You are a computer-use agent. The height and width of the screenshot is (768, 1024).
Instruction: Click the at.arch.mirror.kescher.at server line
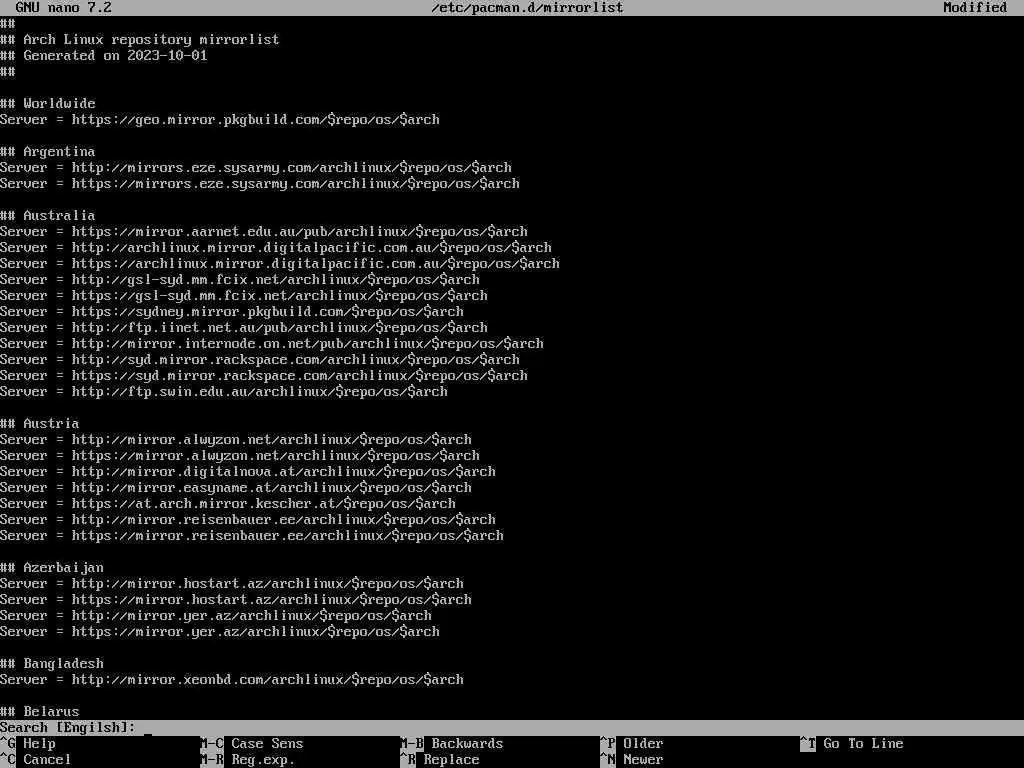coord(228,504)
